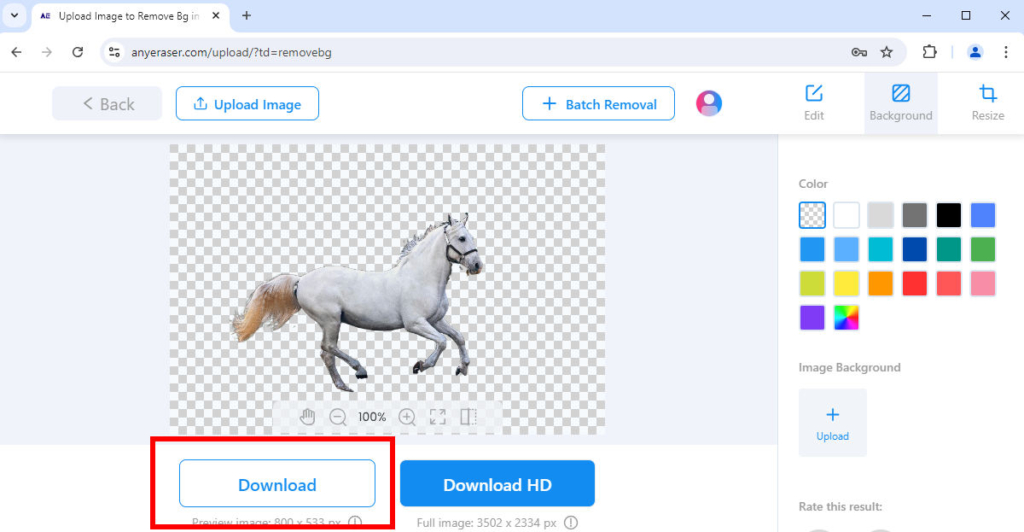Choose the cyan color swatch
Image resolution: width=1024 pixels, height=532 pixels.
[x=880, y=249]
